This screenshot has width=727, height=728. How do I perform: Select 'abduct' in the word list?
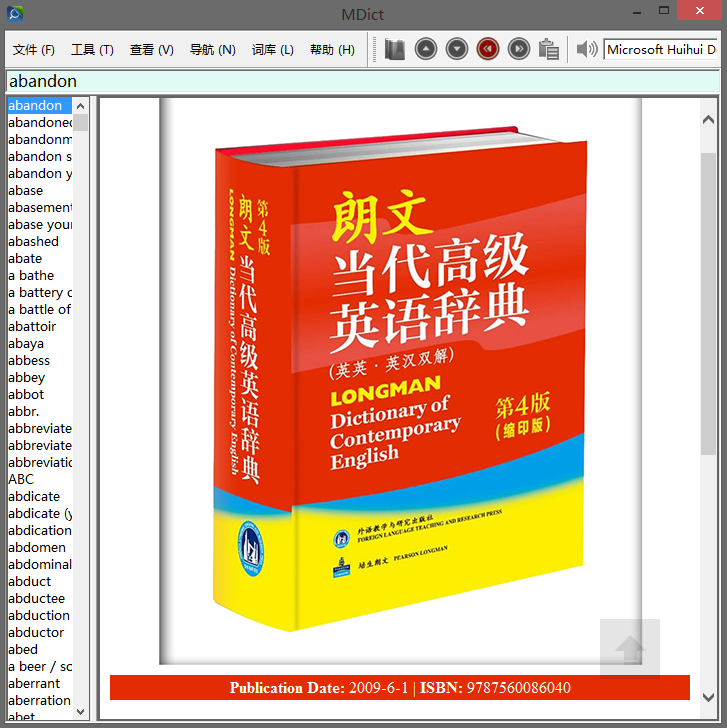40,581
